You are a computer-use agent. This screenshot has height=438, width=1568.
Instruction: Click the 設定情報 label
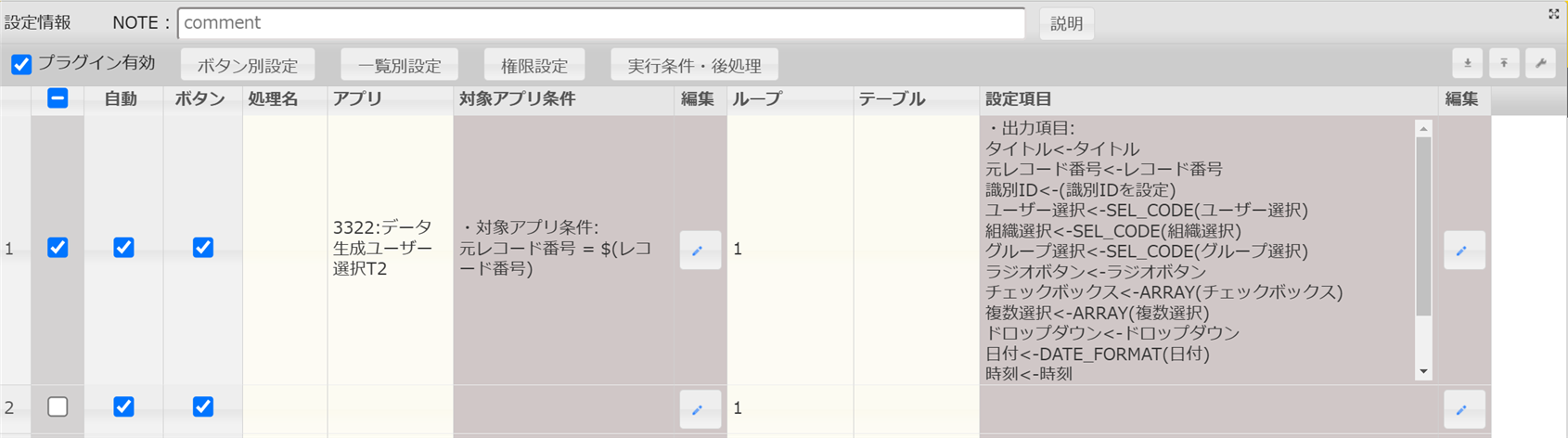[37, 22]
